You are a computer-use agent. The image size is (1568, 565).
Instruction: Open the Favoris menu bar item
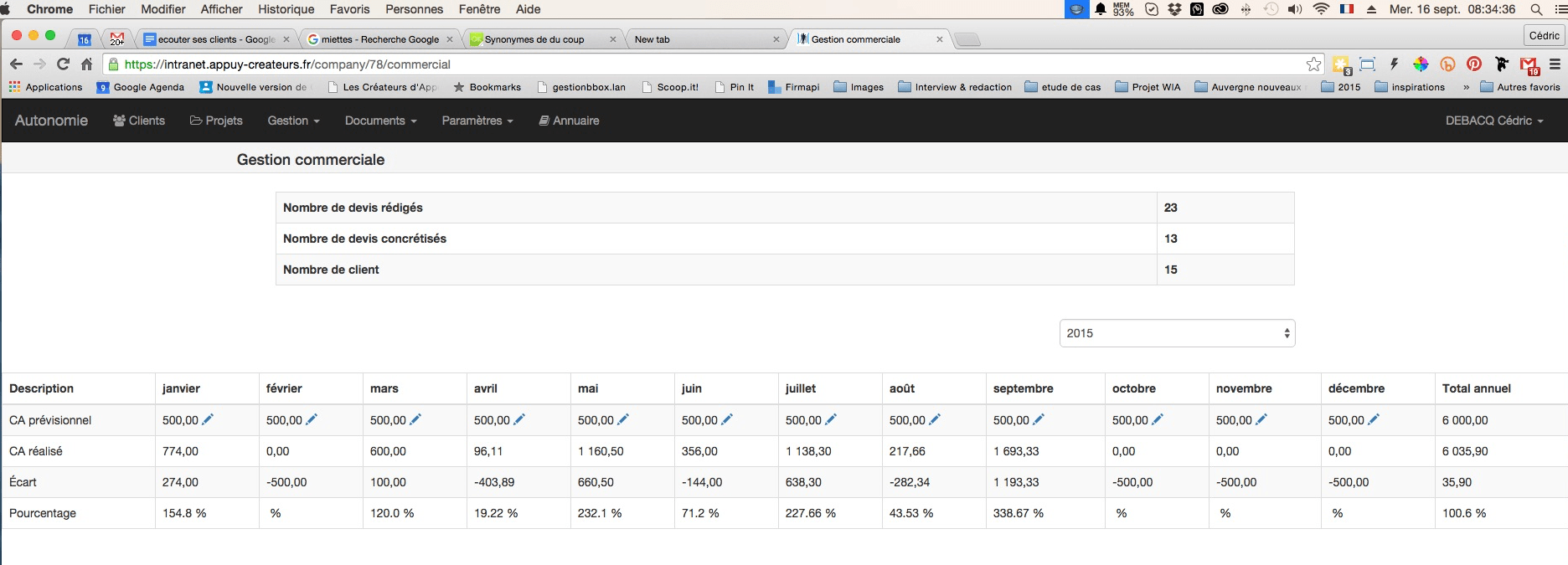[x=349, y=9]
